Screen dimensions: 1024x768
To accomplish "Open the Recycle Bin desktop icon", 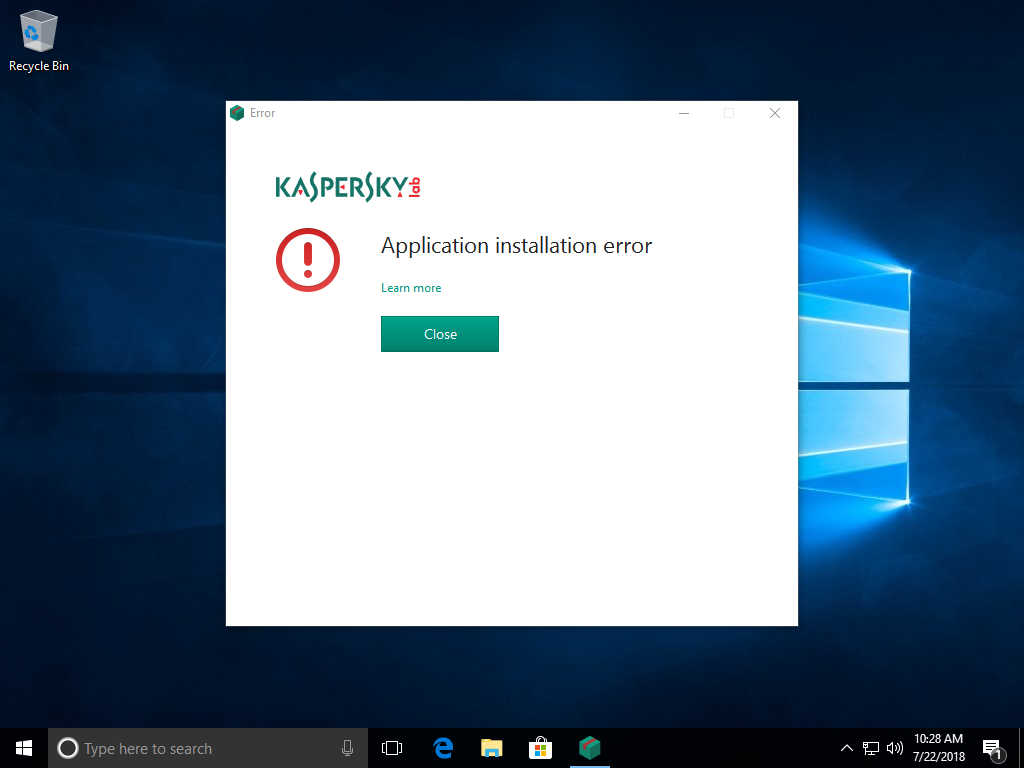I will click(39, 40).
